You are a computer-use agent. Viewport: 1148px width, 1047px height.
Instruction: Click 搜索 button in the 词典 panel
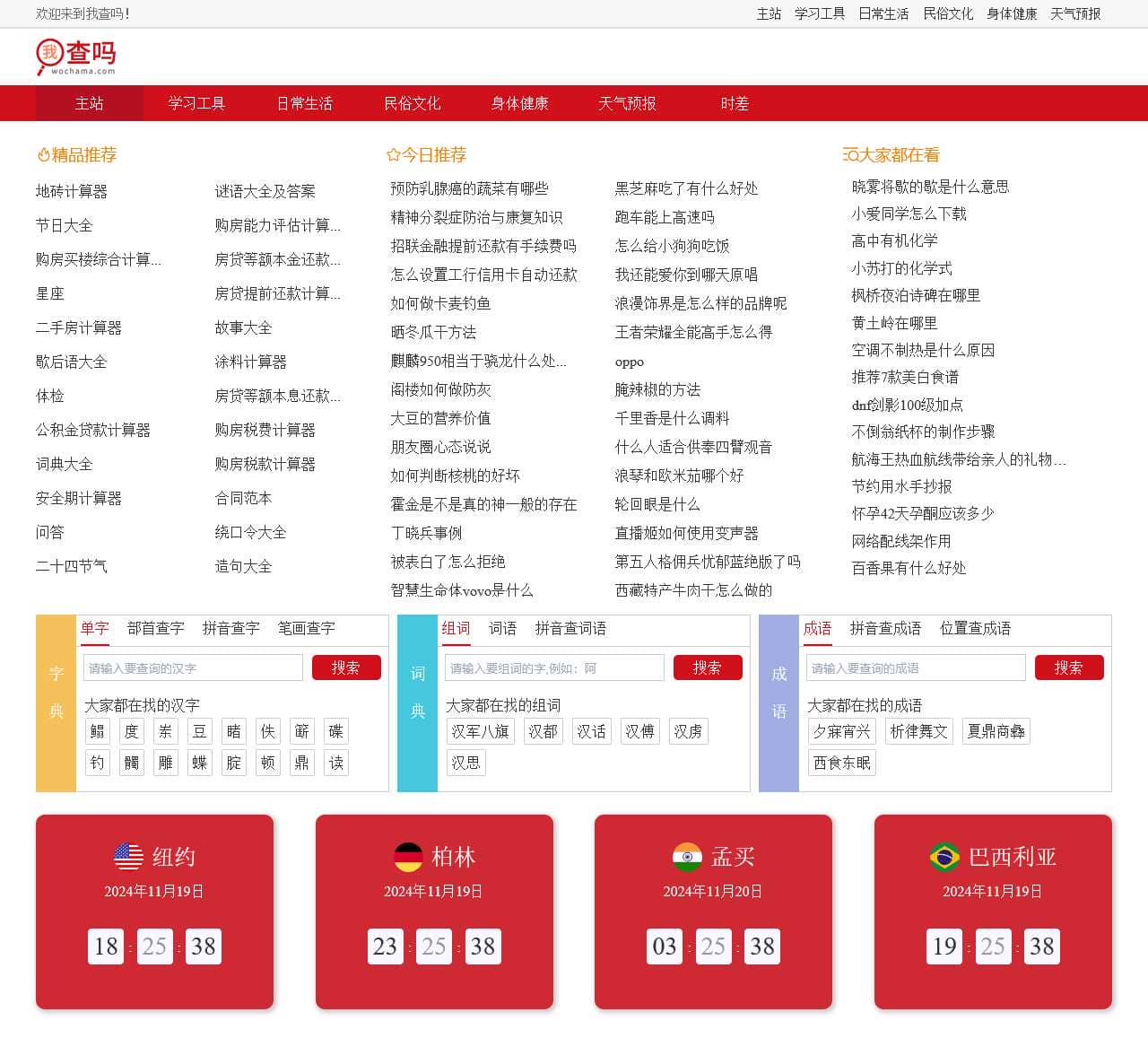[708, 667]
